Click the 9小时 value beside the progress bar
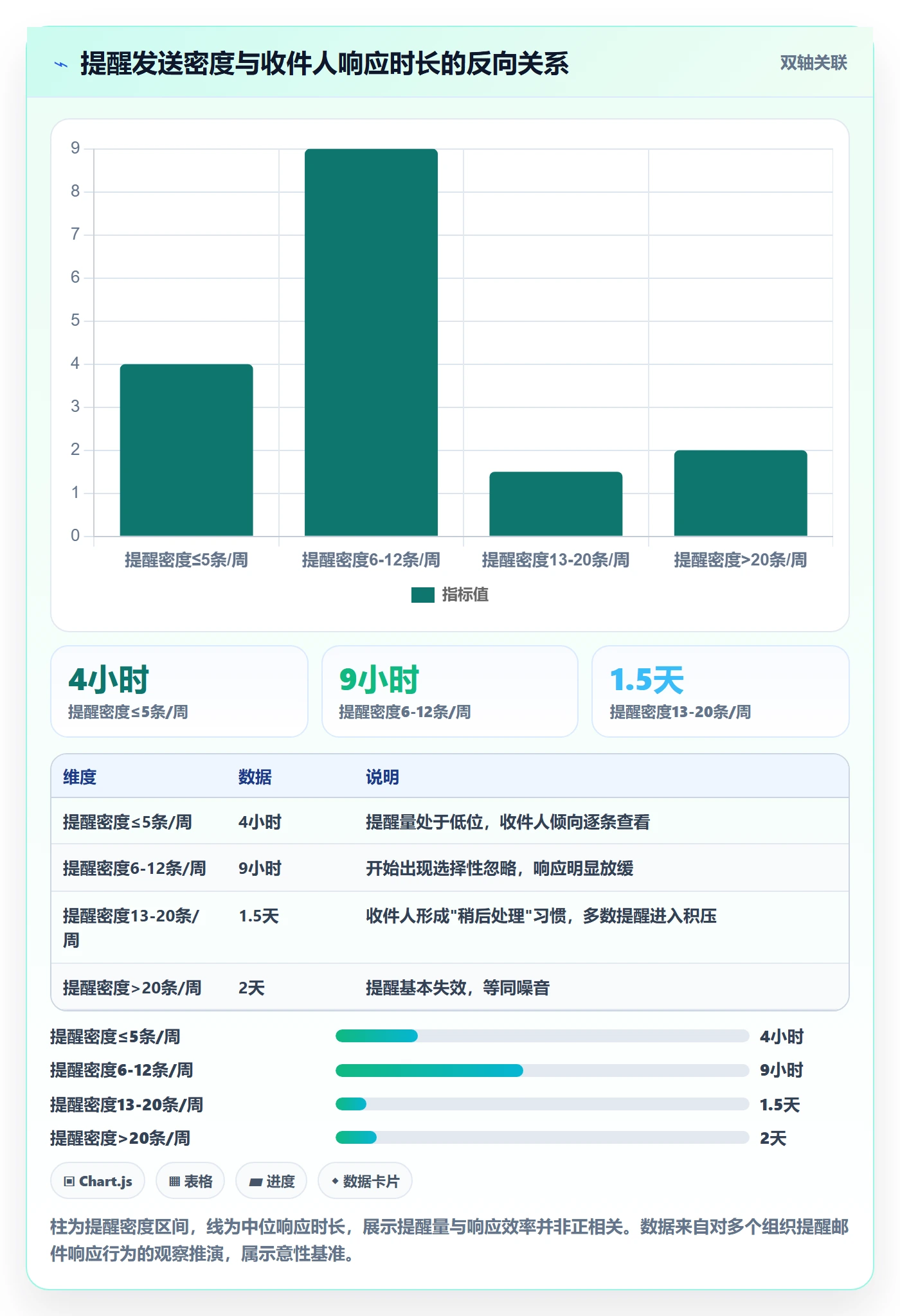 (782, 1070)
